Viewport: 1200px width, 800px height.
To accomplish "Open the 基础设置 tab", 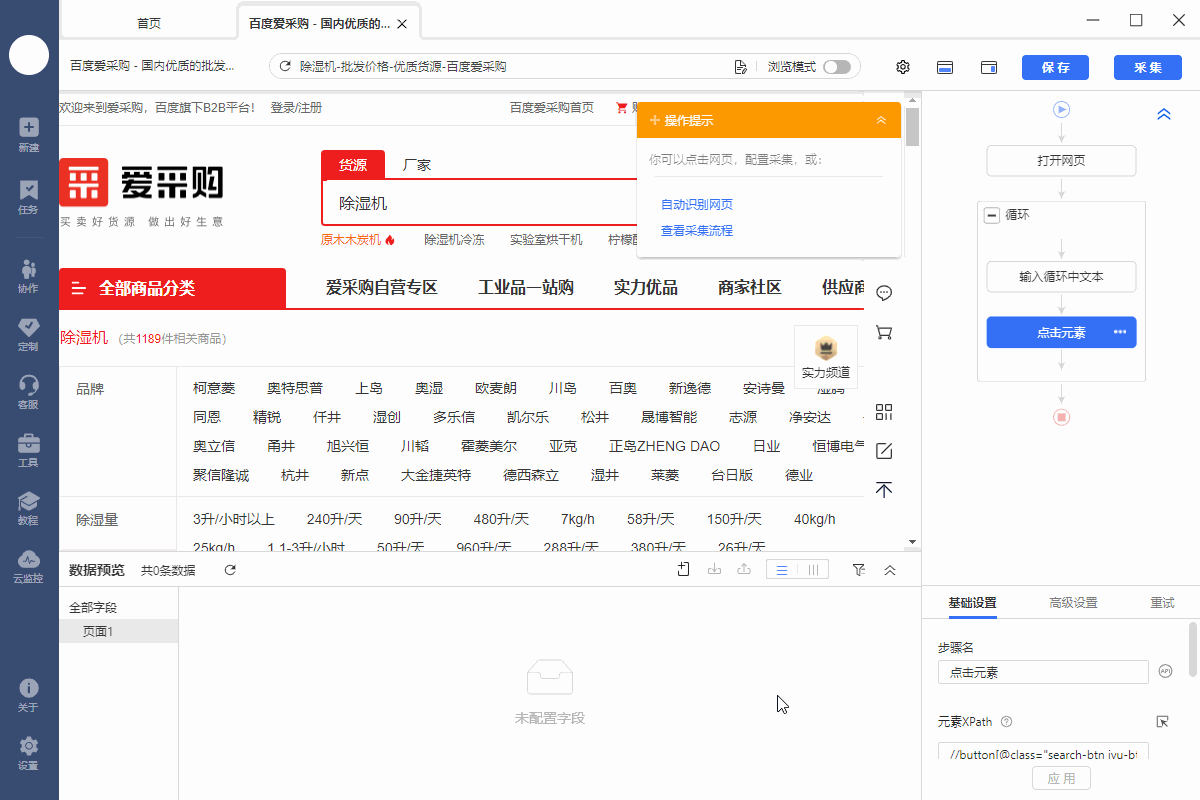I will [x=972, y=603].
